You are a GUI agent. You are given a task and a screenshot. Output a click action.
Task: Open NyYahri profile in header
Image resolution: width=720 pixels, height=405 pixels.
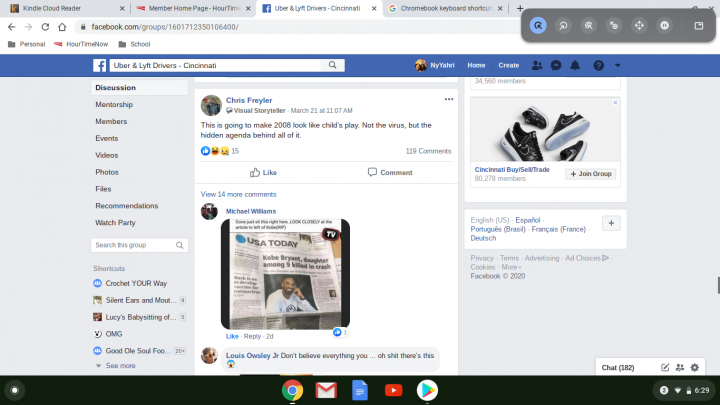435,65
